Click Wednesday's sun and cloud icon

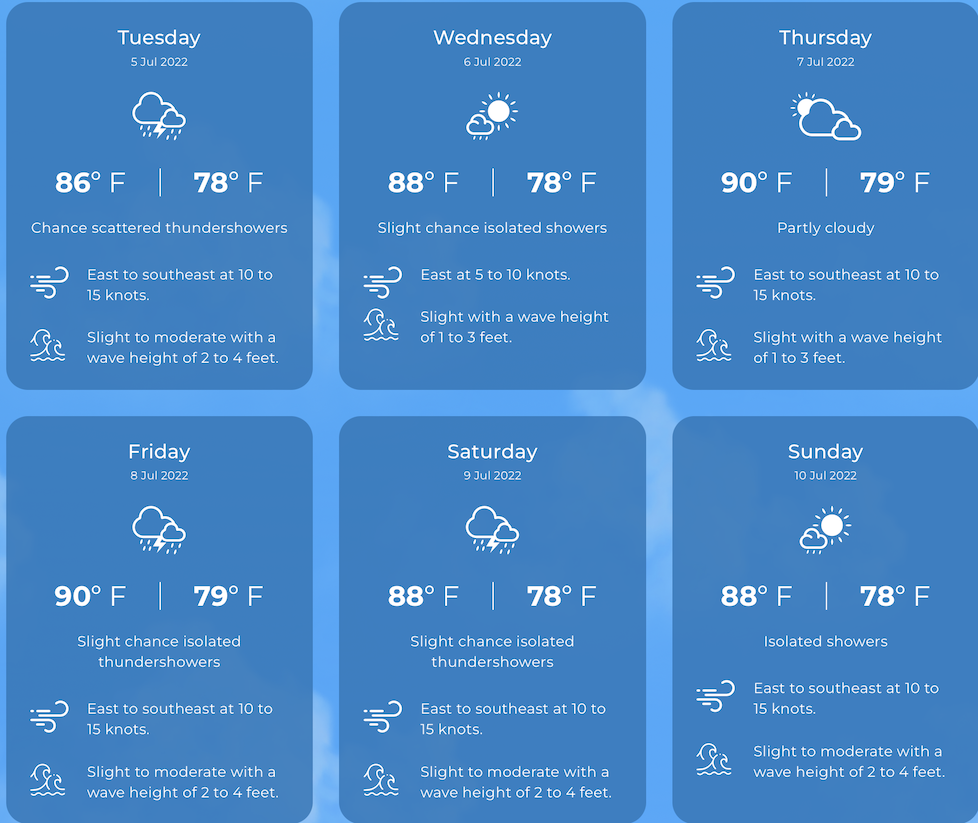click(492, 116)
